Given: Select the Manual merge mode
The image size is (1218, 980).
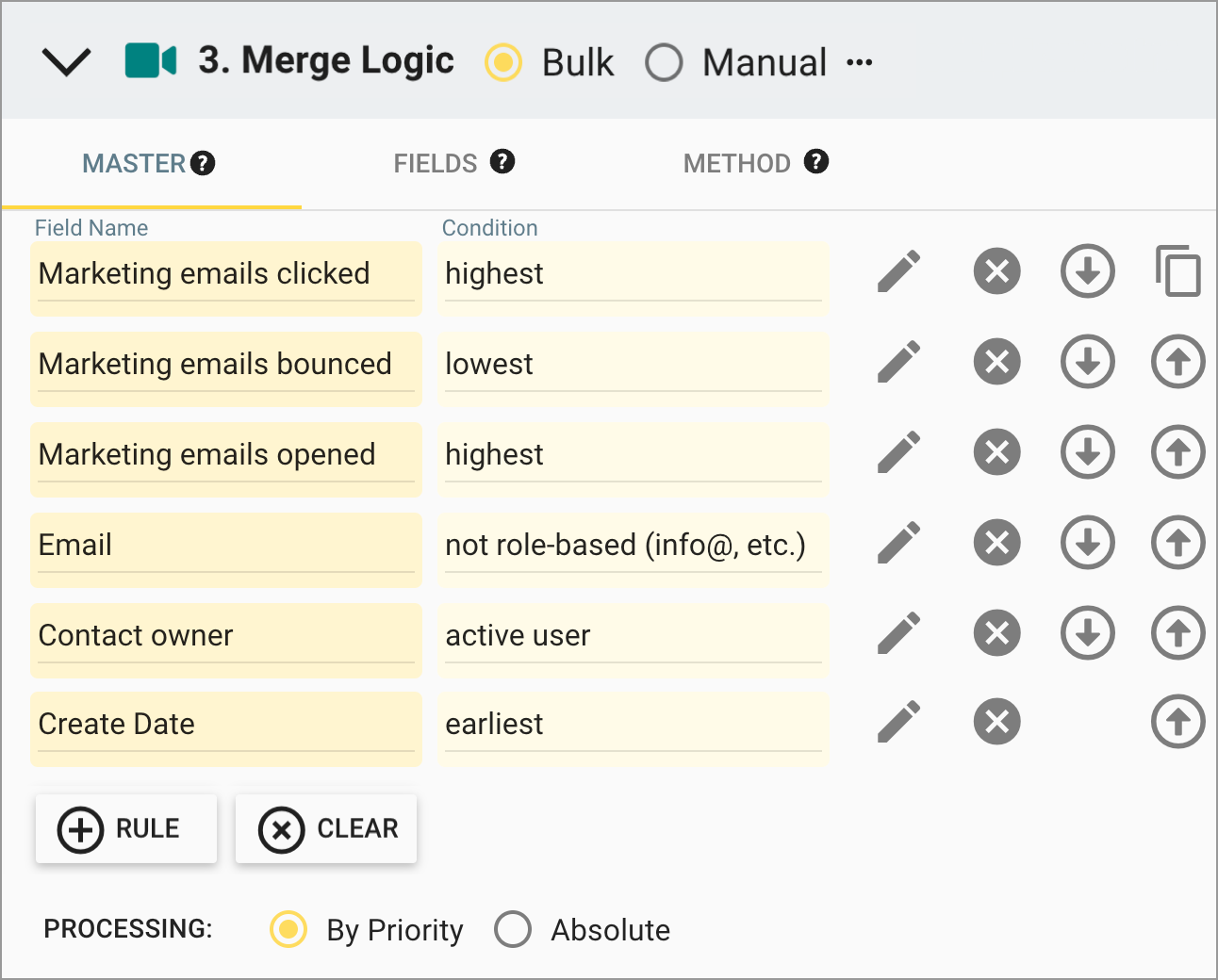Looking at the screenshot, I should (665, 62).
